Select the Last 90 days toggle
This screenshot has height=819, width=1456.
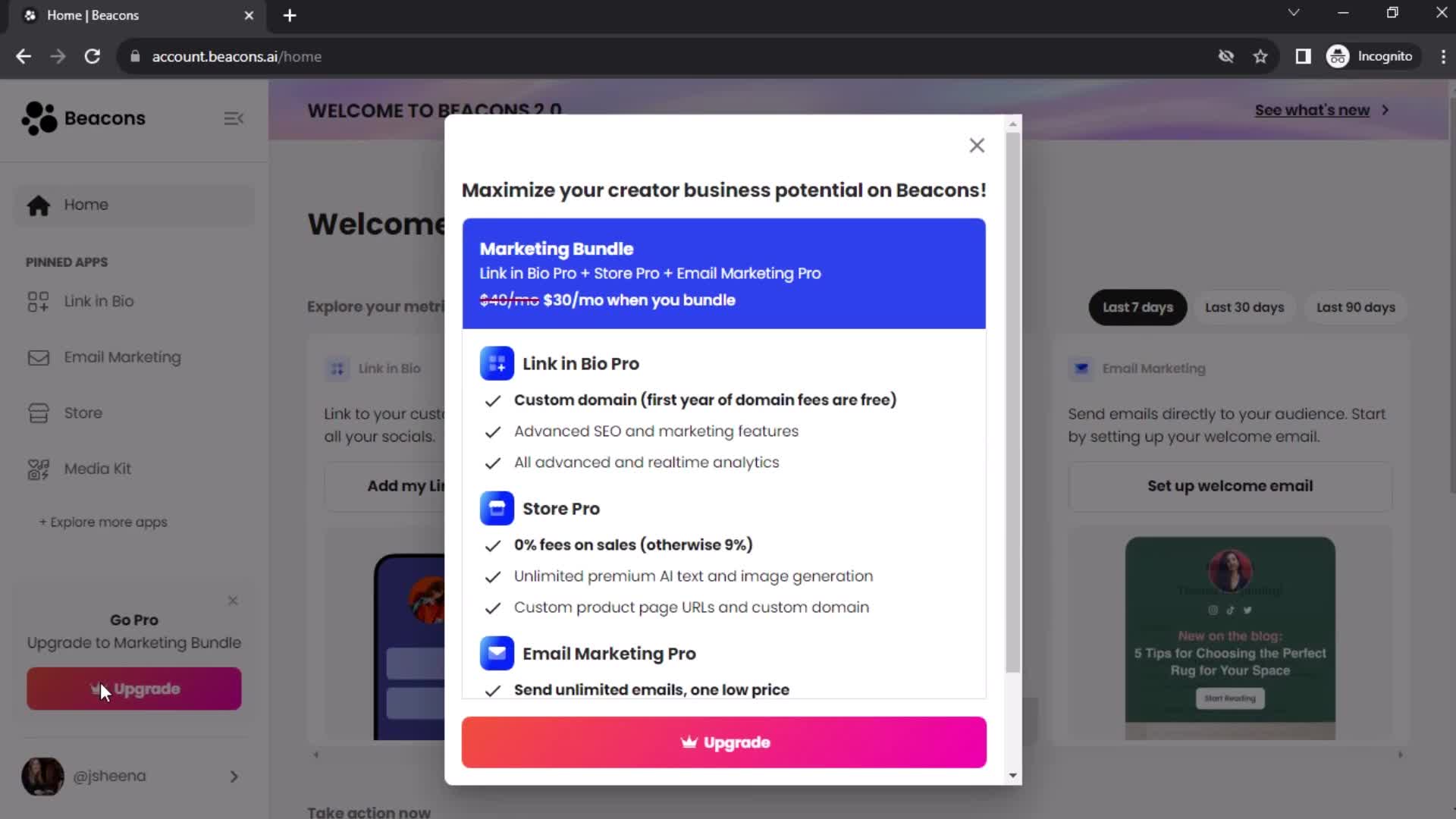[1357, 307]
